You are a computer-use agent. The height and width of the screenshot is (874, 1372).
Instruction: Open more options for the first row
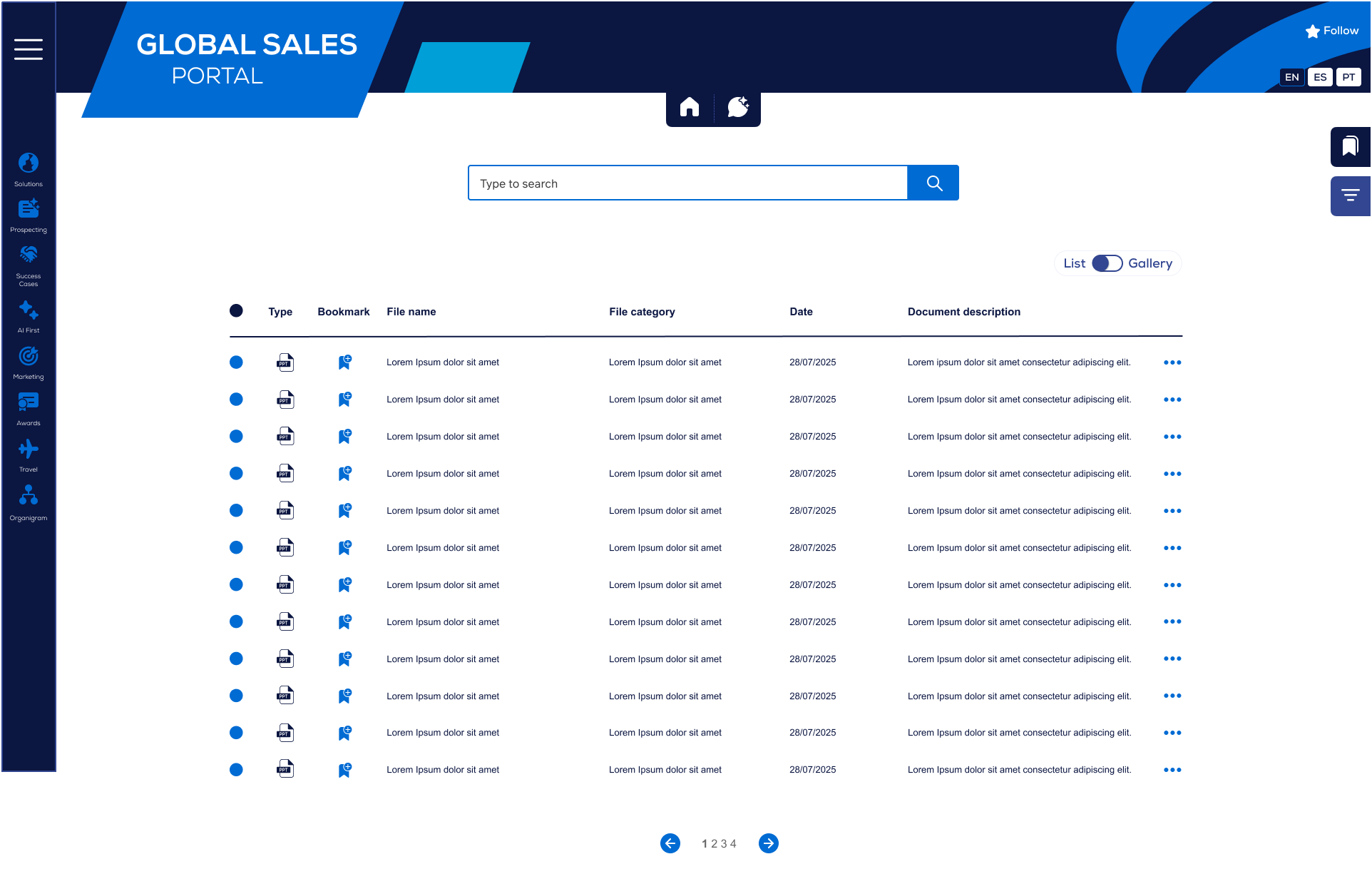click(x=1172, y=362)
